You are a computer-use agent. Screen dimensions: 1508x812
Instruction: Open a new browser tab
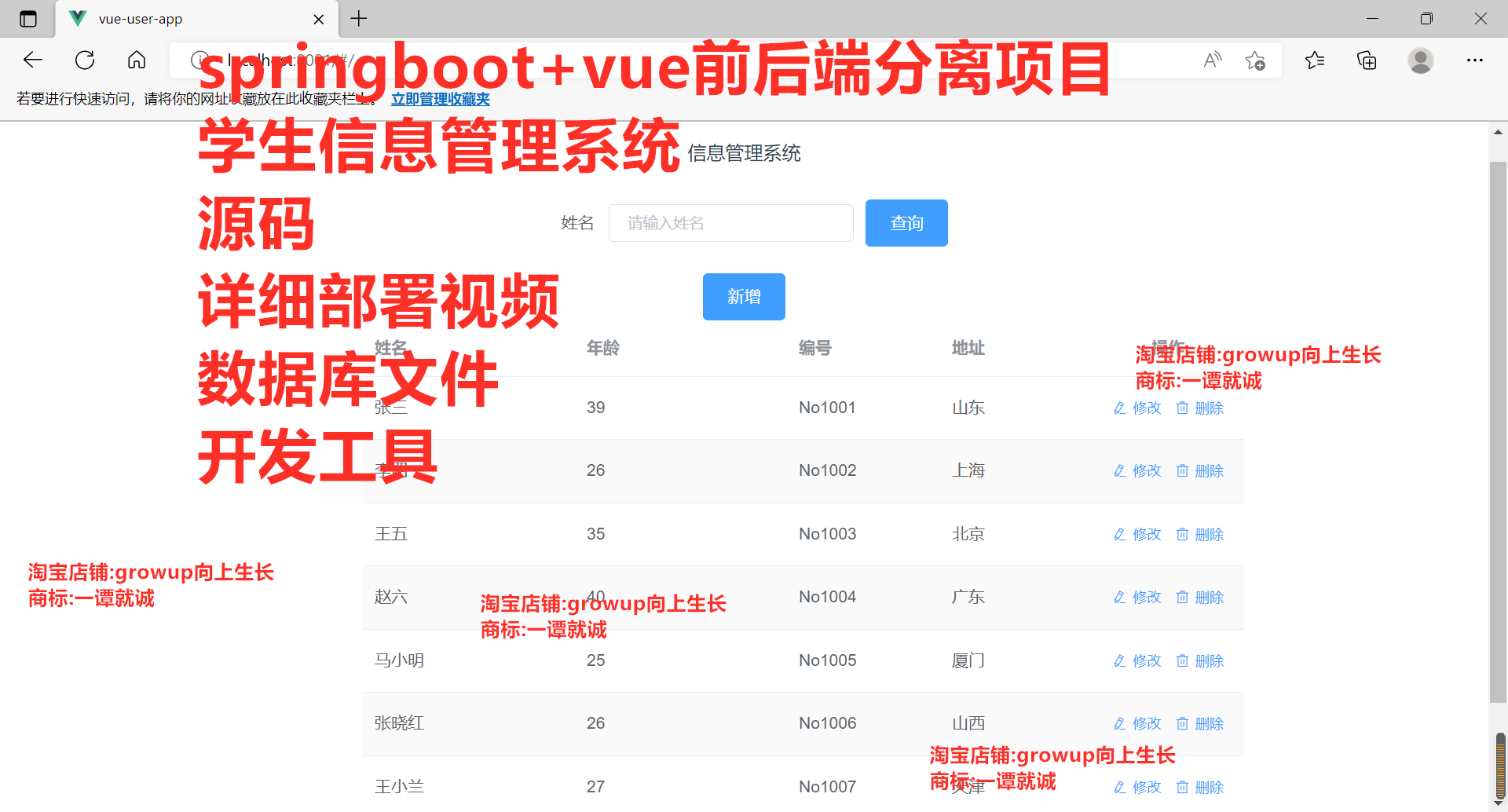click(x=359, y=19)
